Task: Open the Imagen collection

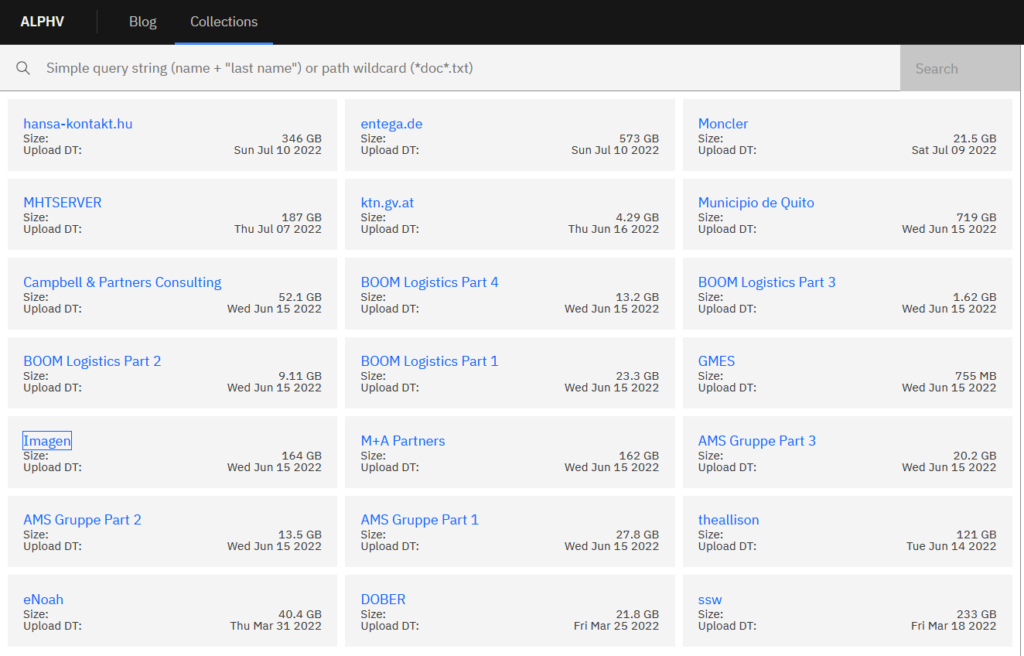Action: coord(47,441)
